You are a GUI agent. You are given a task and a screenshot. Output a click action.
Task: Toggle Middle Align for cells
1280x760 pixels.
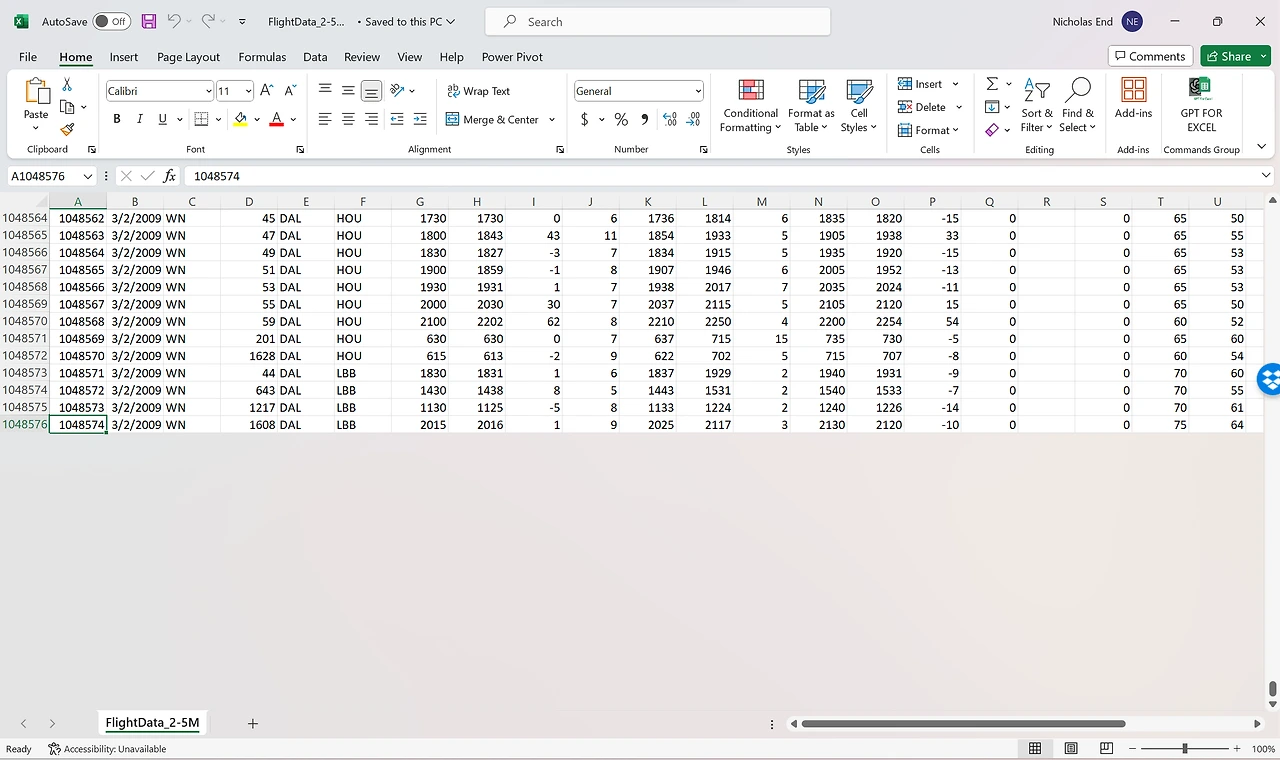pos(348,91)
